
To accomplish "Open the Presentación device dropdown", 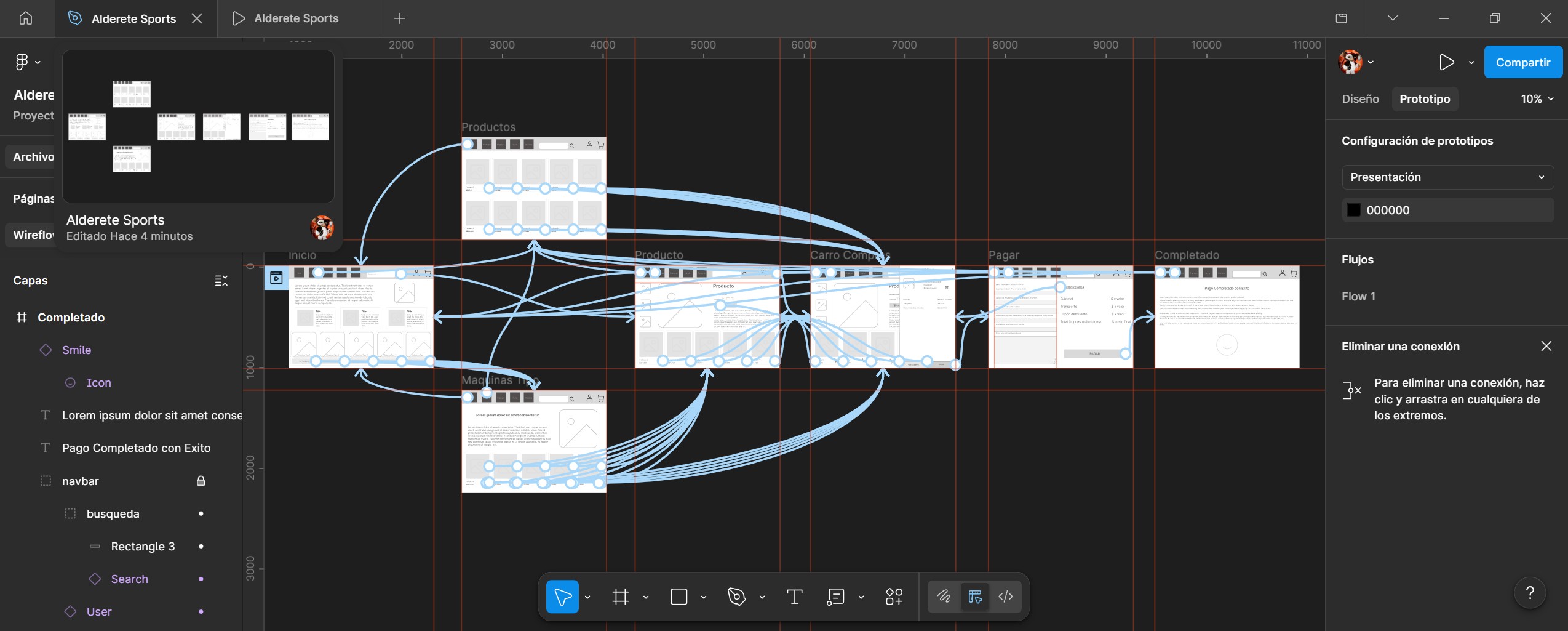I will 1447,177.
